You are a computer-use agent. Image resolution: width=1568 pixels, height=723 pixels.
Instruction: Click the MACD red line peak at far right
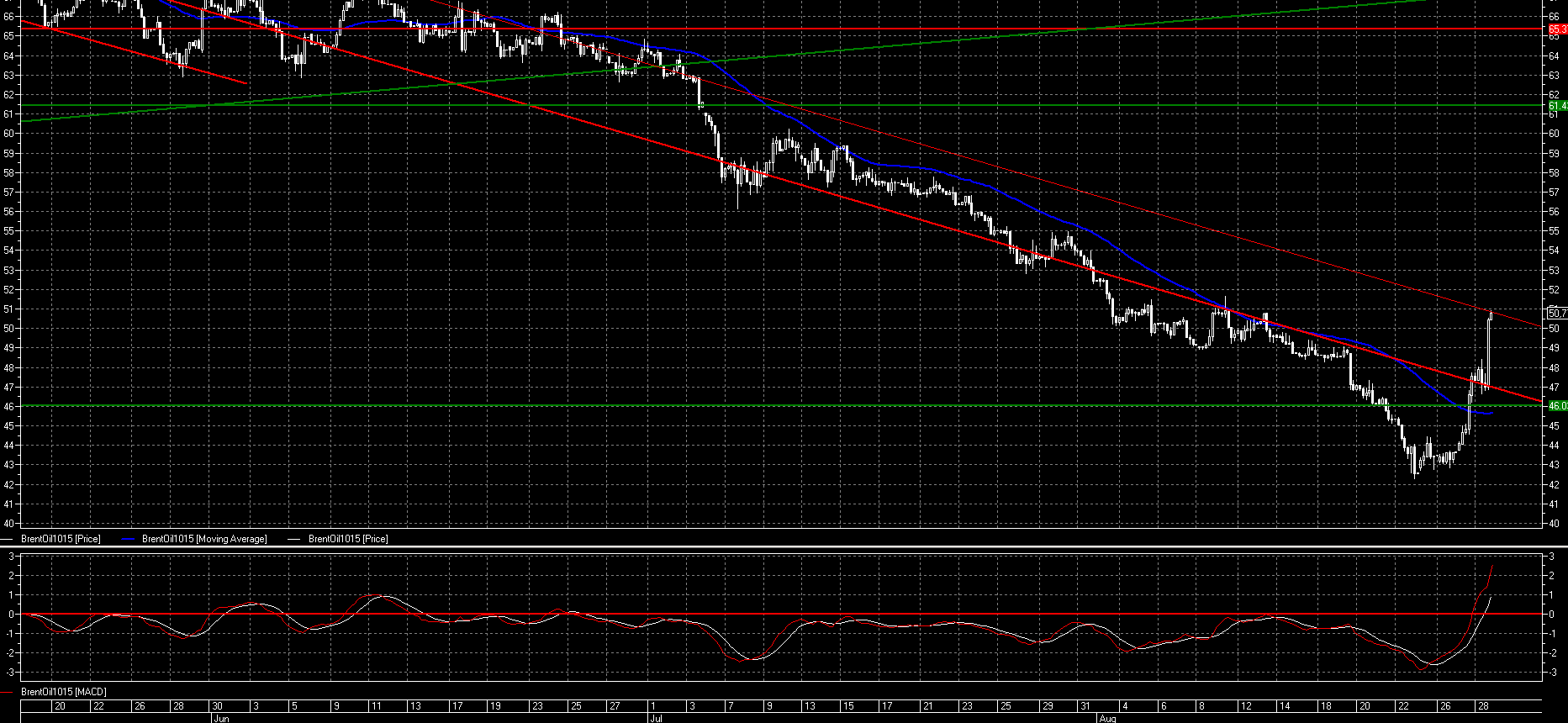coord(1491,567)
